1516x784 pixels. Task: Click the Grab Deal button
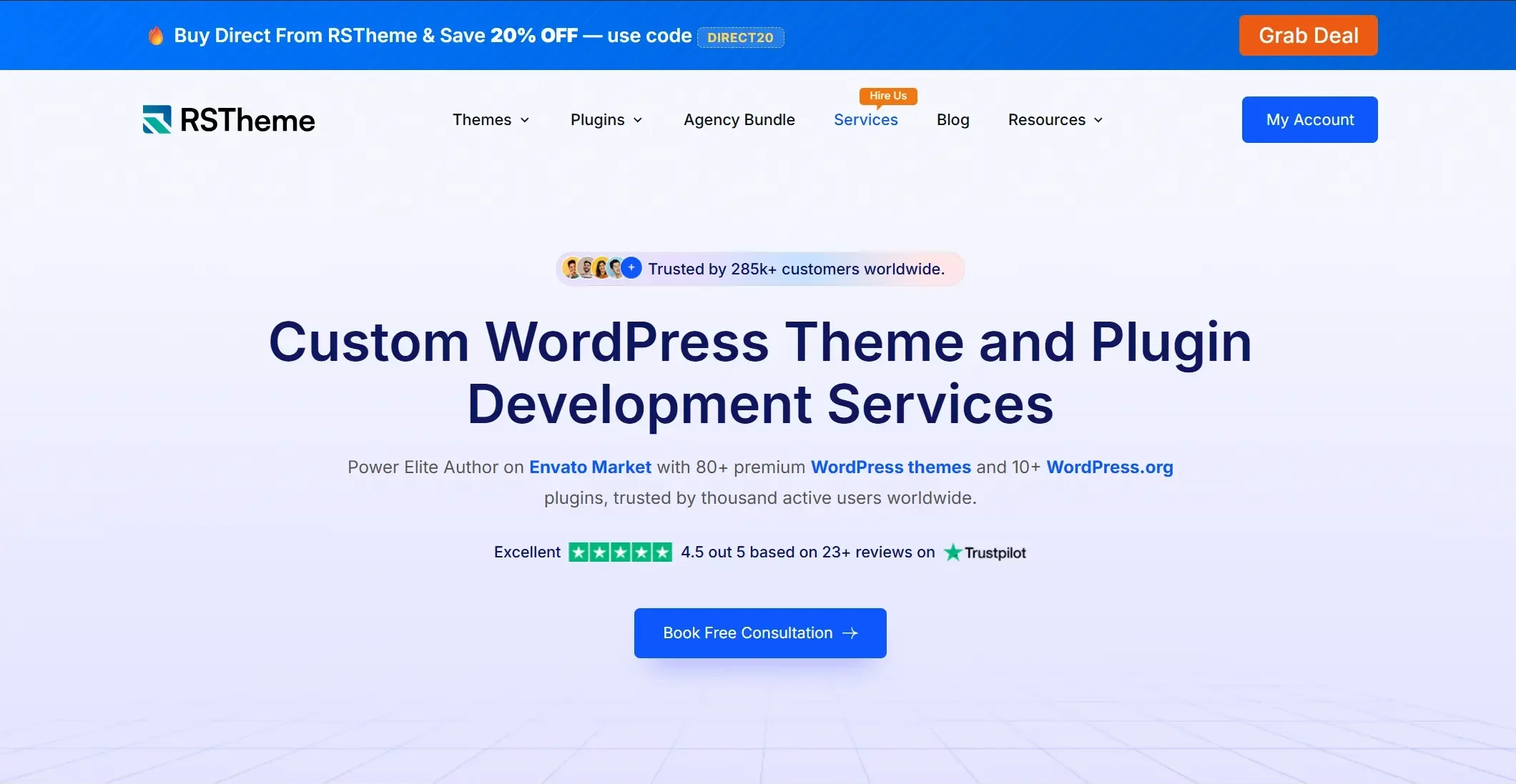tap(1308, 35)
